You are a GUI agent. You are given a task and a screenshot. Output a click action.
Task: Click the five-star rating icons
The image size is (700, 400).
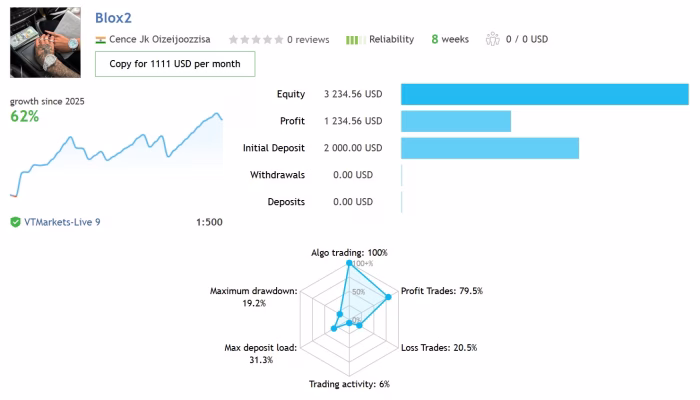[x=256, y=40]
